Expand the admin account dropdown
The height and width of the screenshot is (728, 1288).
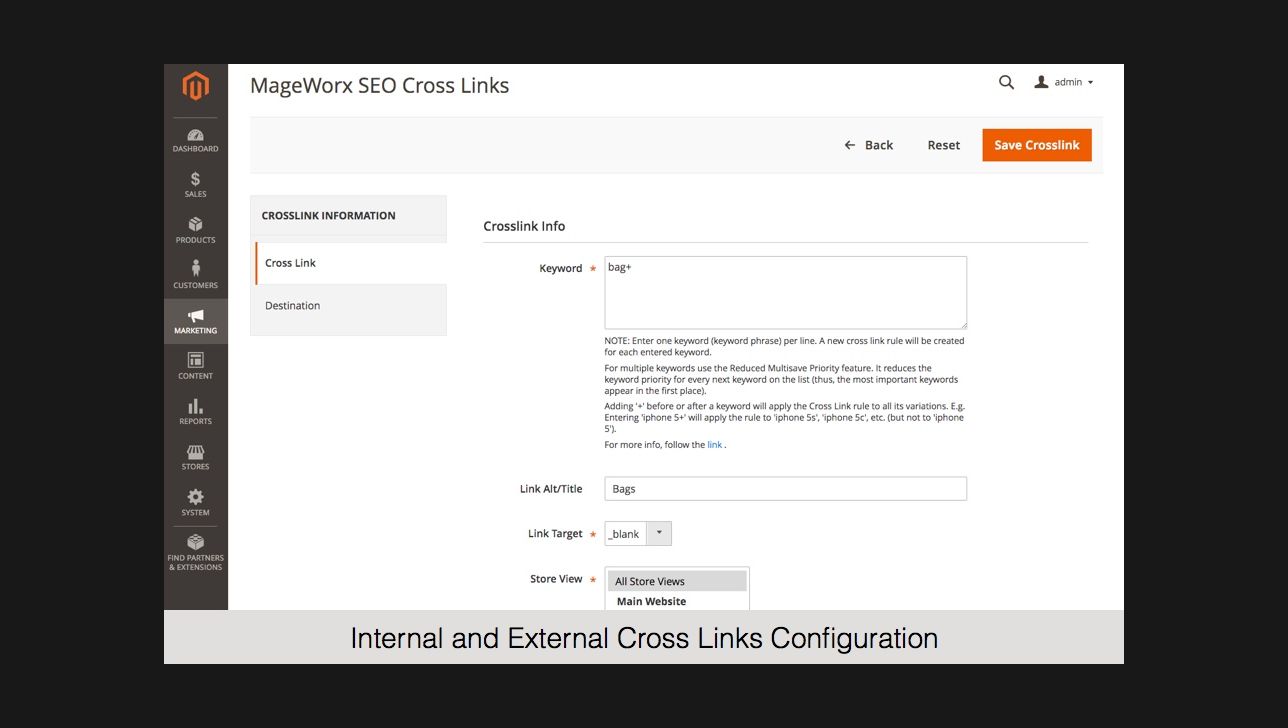click(x=1066, y=82)
